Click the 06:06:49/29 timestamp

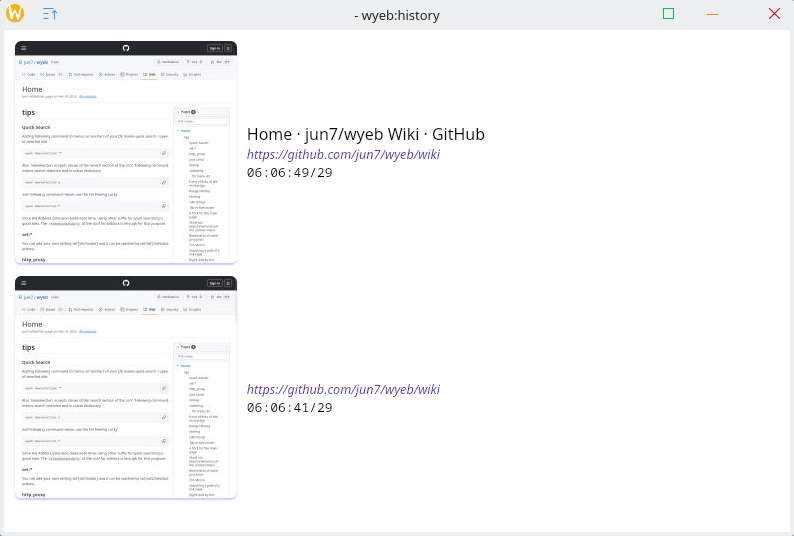(289, 173)
